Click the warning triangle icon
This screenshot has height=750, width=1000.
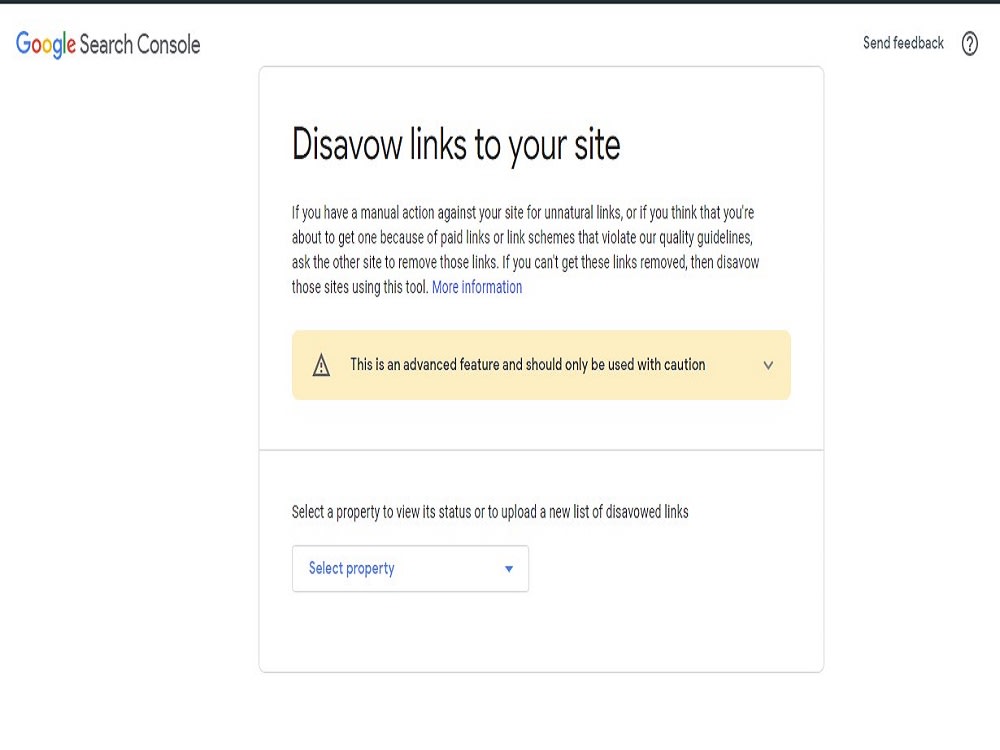[x=321, y=365]
